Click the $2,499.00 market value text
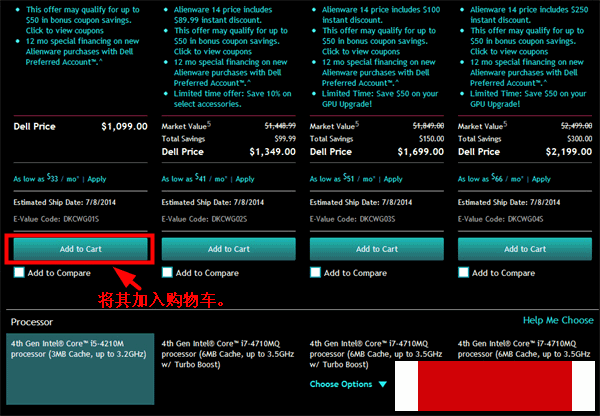This screenshot has width=600, height=416. pyautogui.click(x=576, y=126)
